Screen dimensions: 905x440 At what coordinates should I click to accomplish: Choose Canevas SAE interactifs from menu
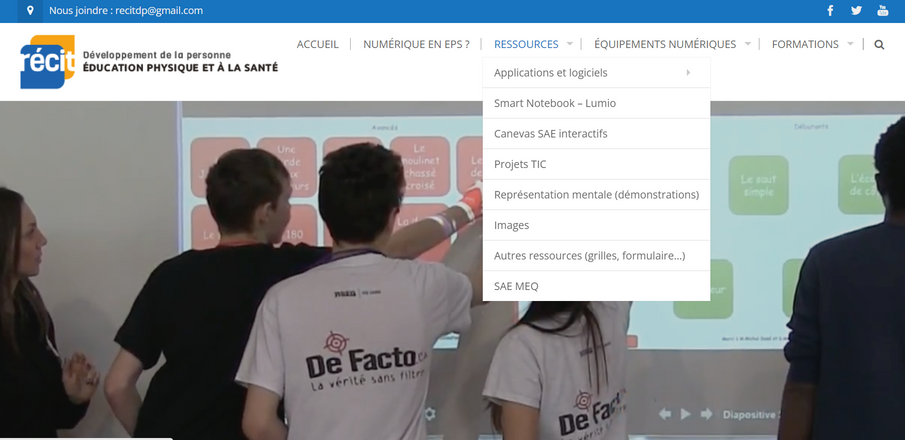coord(550,134)
